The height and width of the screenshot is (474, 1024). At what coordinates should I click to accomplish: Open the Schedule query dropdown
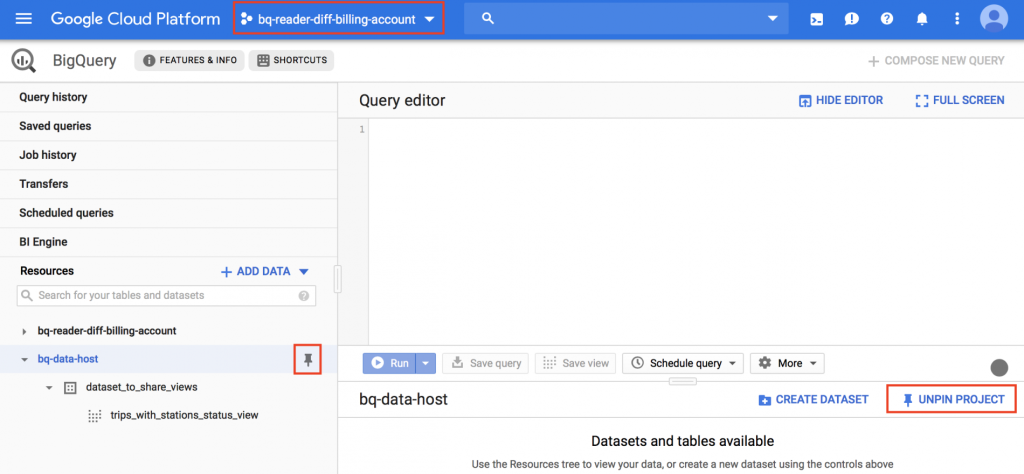tap(683, 363)
